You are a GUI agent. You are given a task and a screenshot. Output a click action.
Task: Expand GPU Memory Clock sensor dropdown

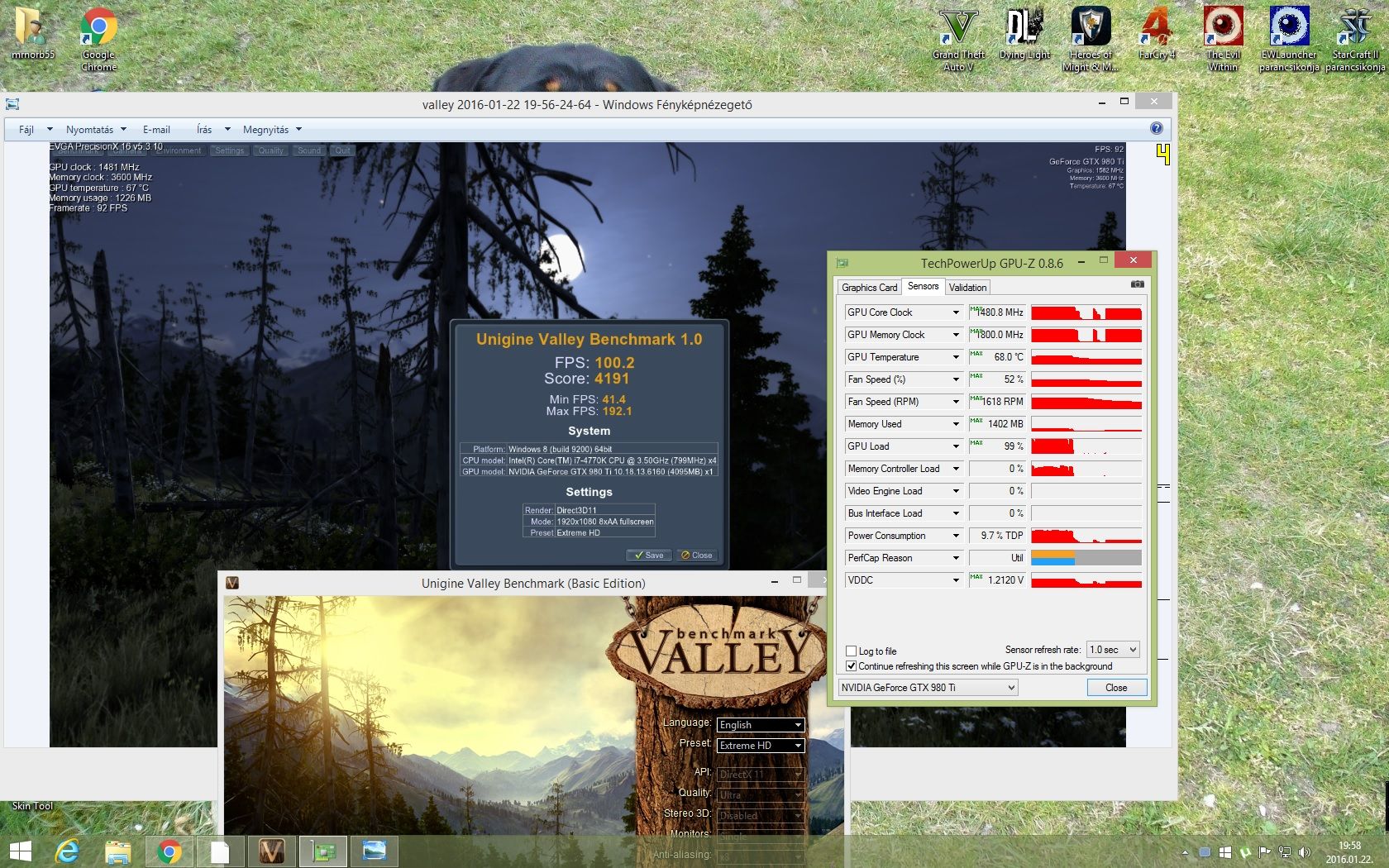[956, 335]
